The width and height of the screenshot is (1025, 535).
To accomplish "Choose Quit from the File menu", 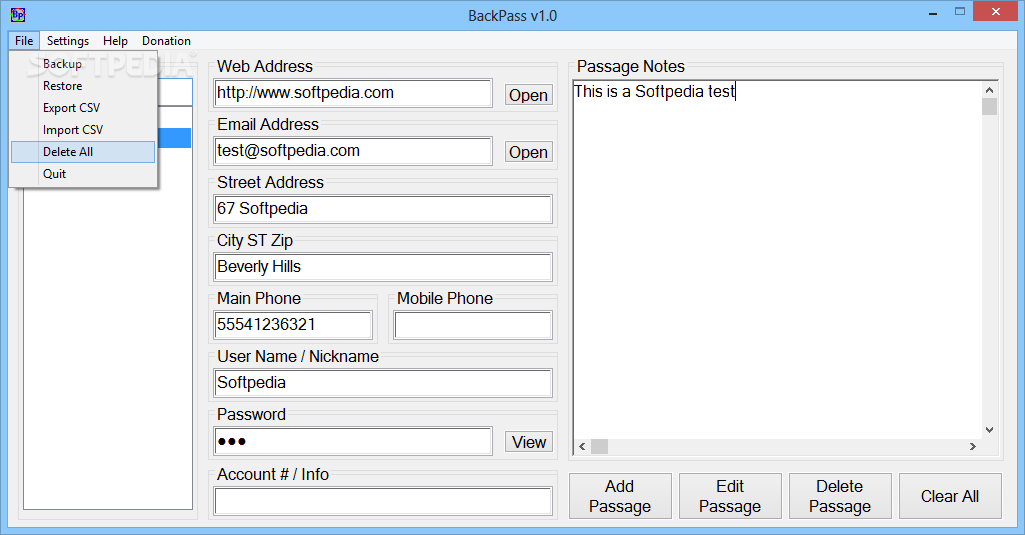I will [84, 174].
